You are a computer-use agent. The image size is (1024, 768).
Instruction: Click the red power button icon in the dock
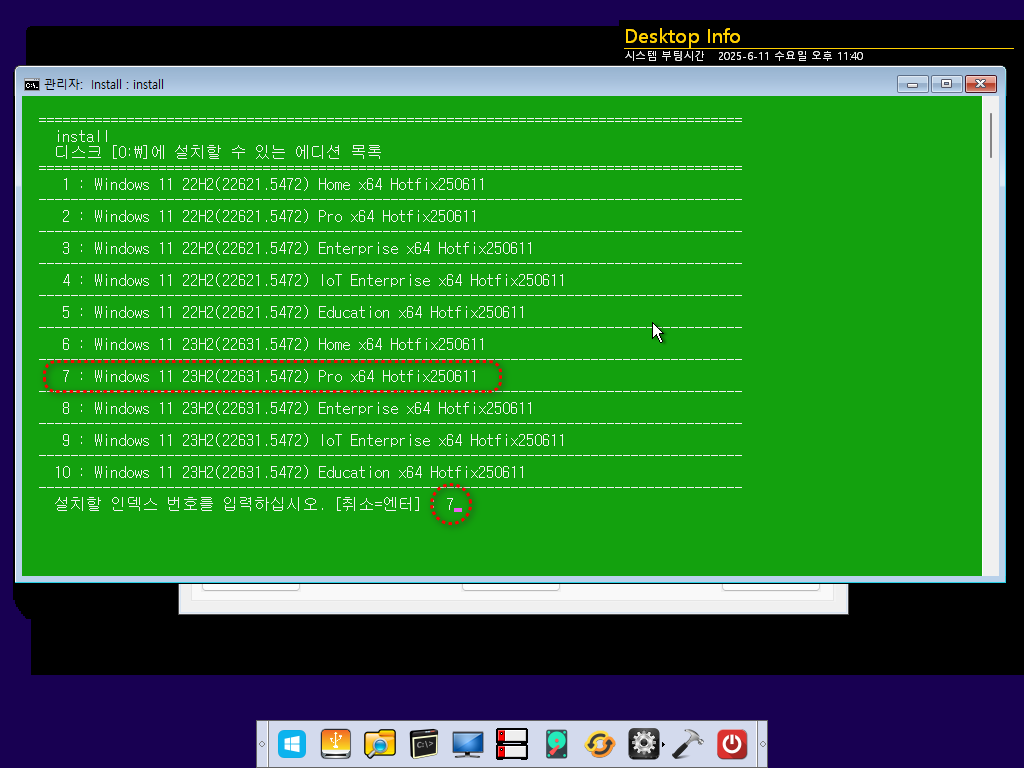tap(731, 744)
